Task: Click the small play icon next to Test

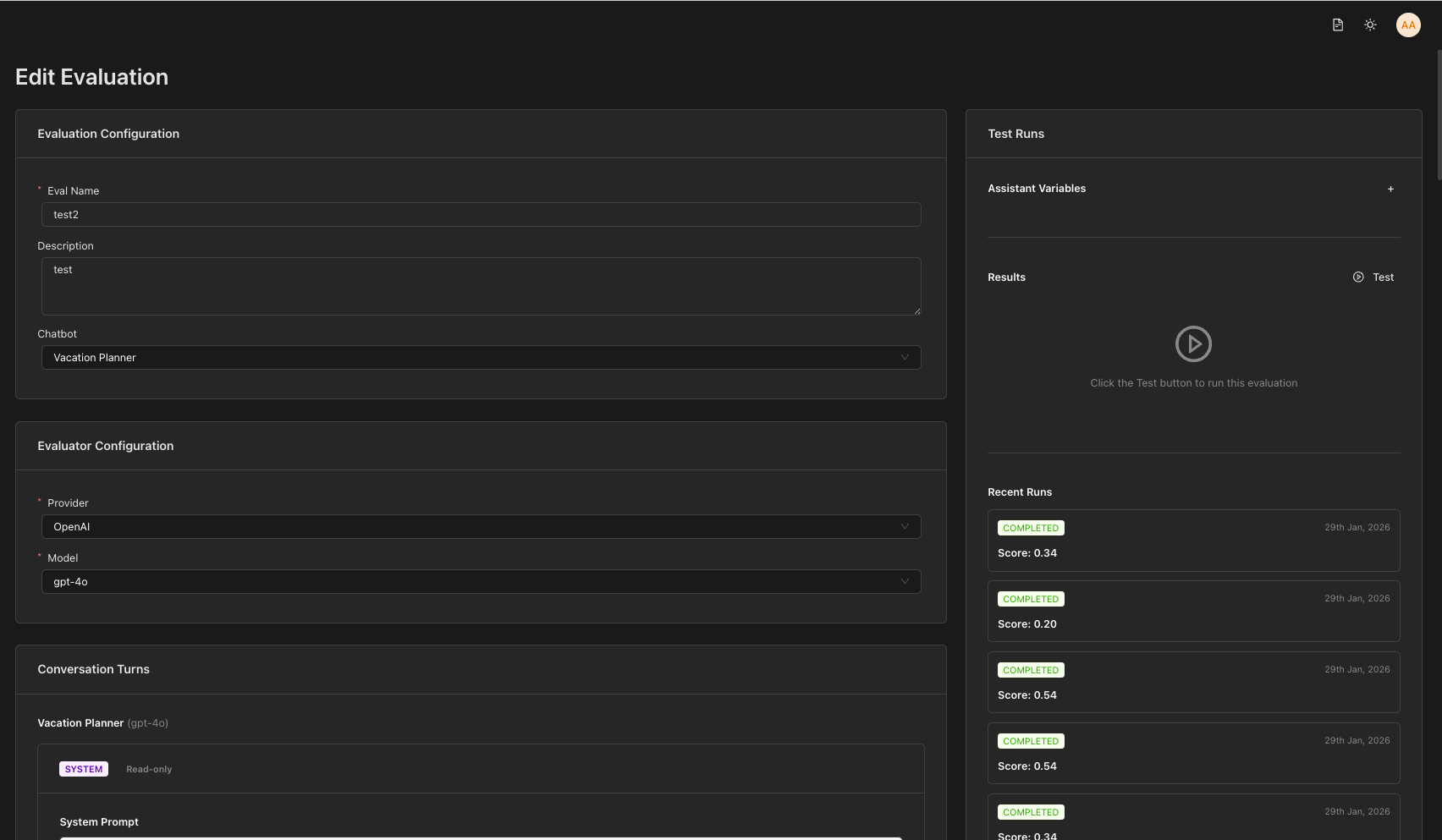Action: point(1357,277)
